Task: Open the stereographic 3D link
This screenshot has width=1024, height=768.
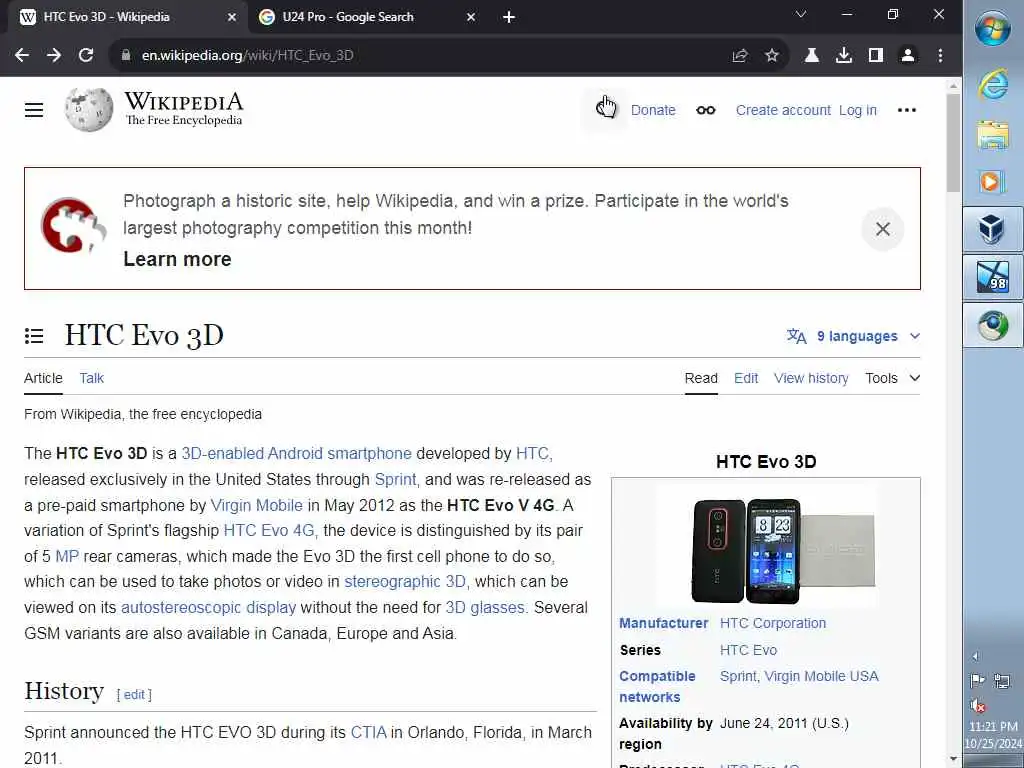Action: pyautogui.click(x=405, y=581)
